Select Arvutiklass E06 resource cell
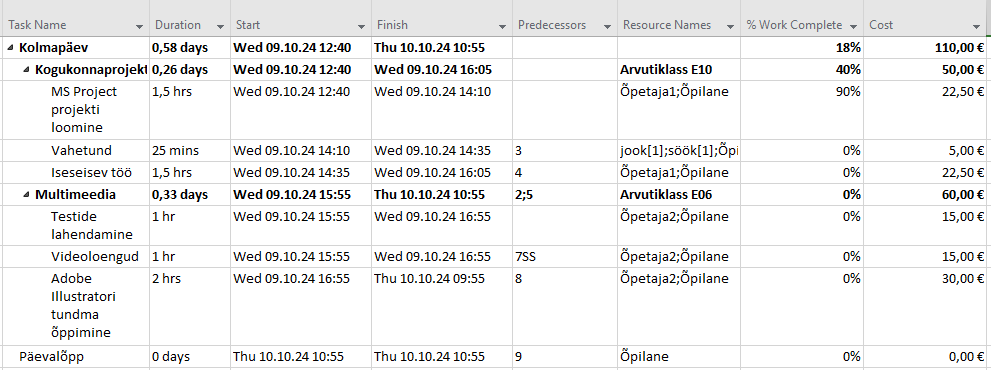Screen dimensions: 991x370 (679, 195)
